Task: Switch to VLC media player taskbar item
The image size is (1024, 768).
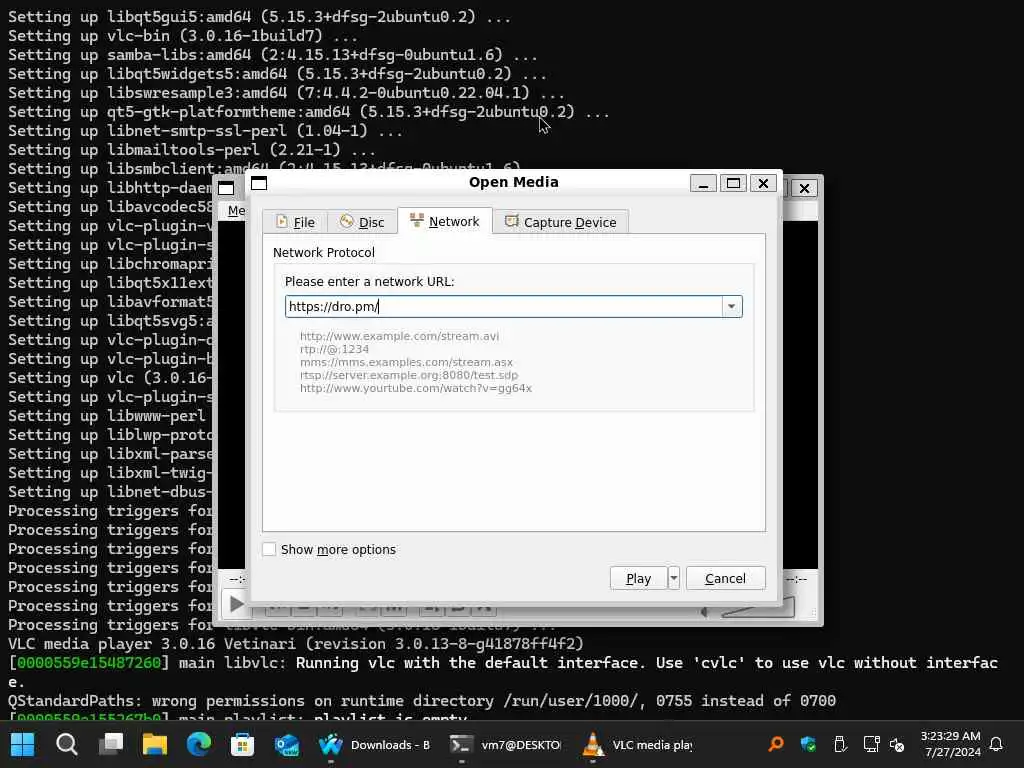Action: pos(638,744)
